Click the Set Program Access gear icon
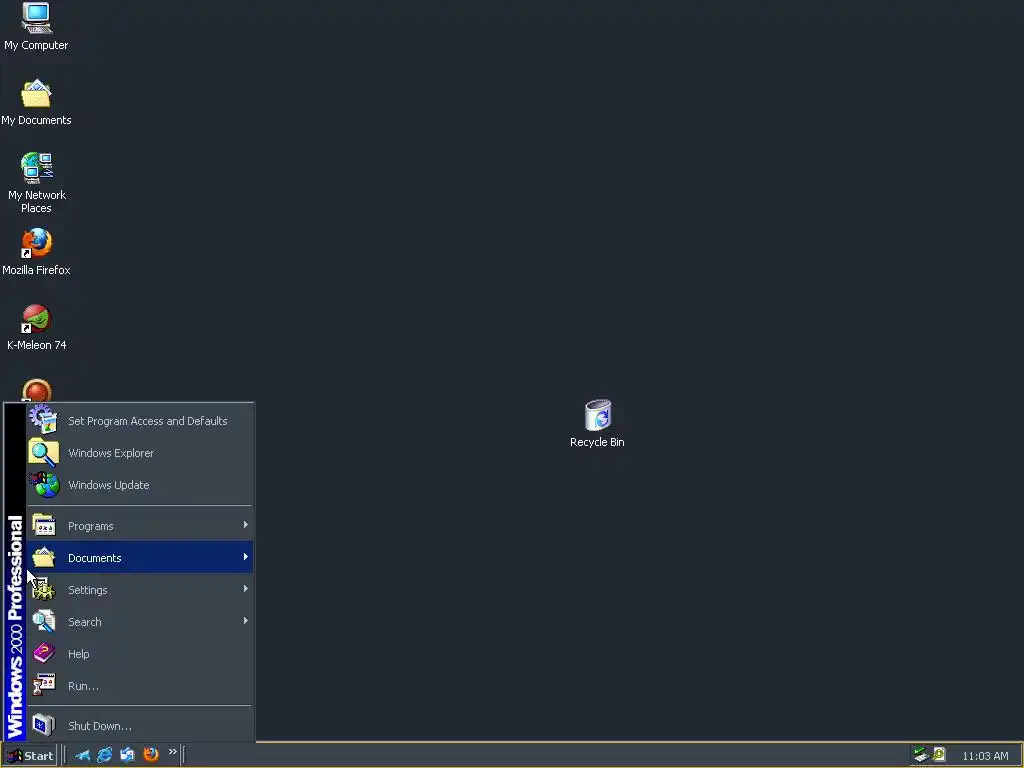 pos(44,420)
